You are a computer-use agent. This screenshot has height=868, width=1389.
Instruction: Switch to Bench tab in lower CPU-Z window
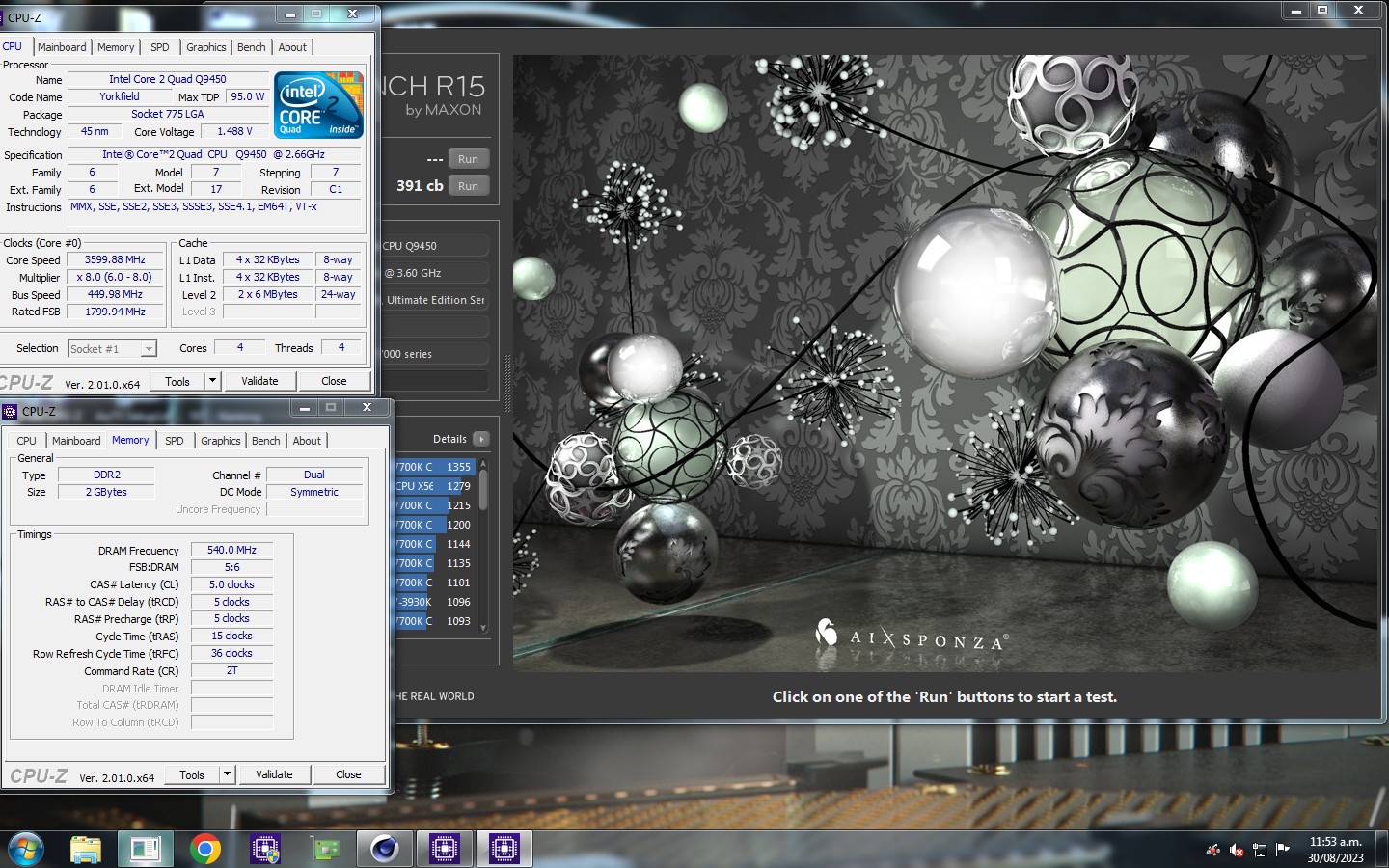(x=266, y=441)
